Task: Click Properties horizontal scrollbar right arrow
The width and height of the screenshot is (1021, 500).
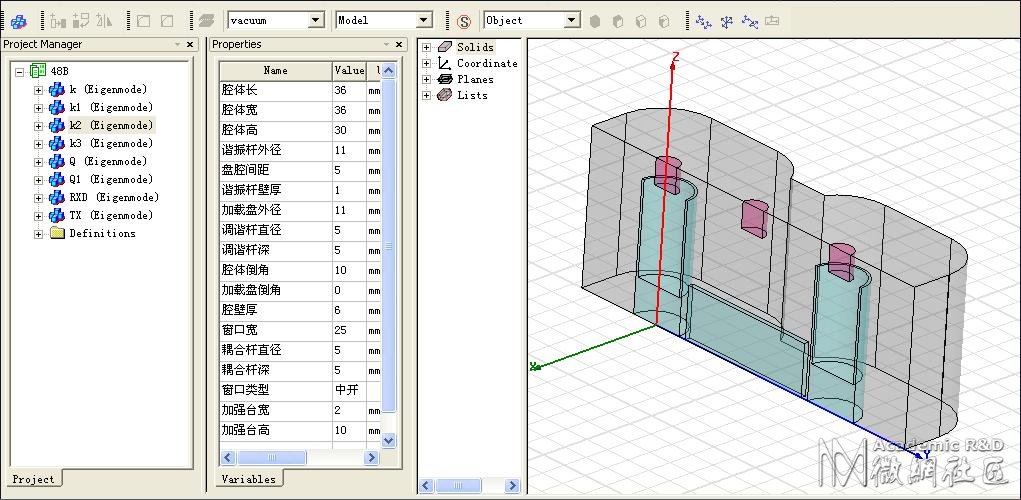Action: click(x=371, y=458)
